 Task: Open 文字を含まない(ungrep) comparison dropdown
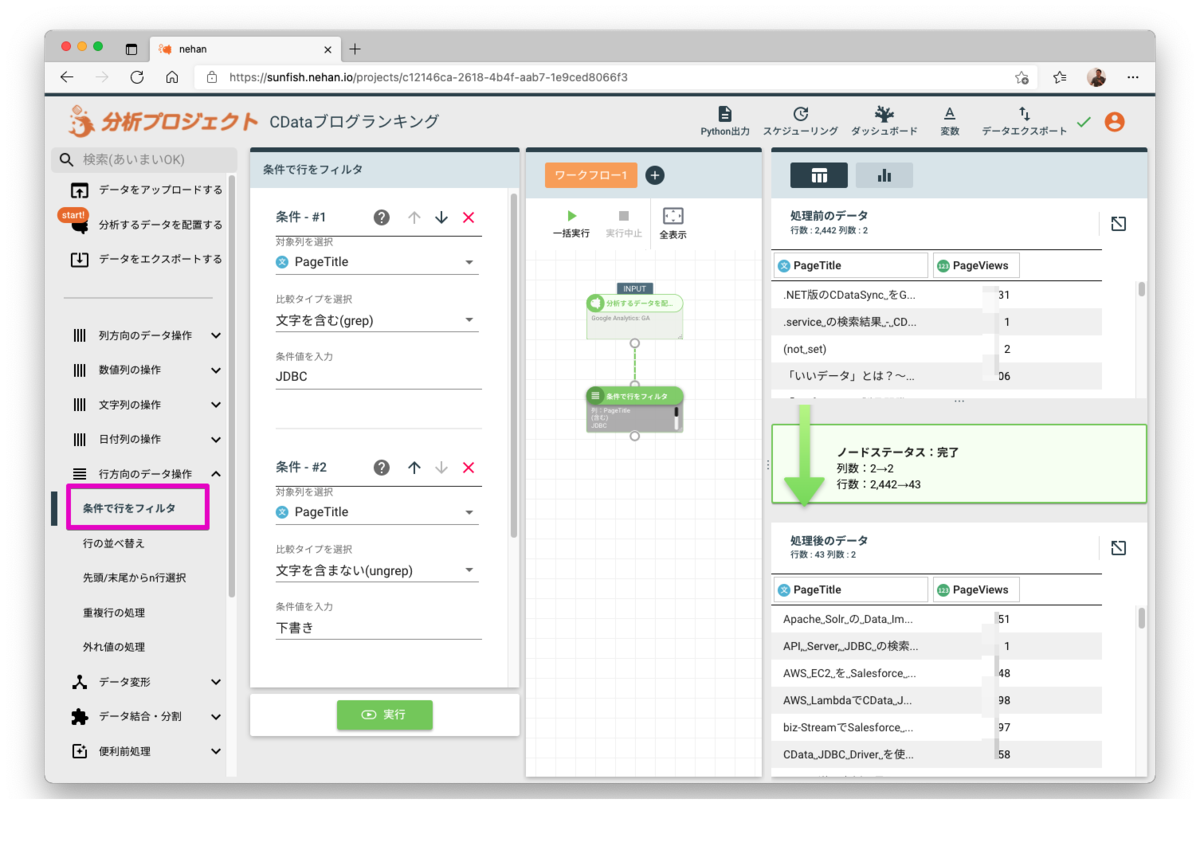tap(377, 570)
